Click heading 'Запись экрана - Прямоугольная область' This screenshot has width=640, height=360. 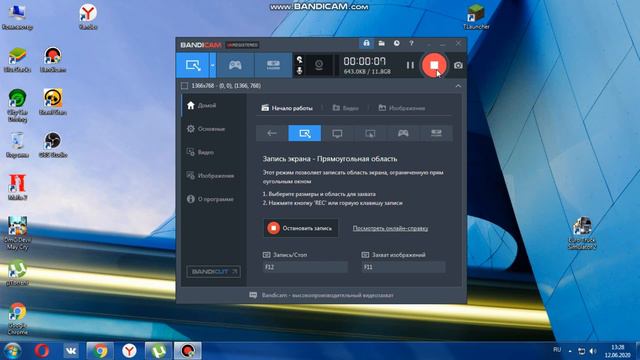[x=330, y=159]
